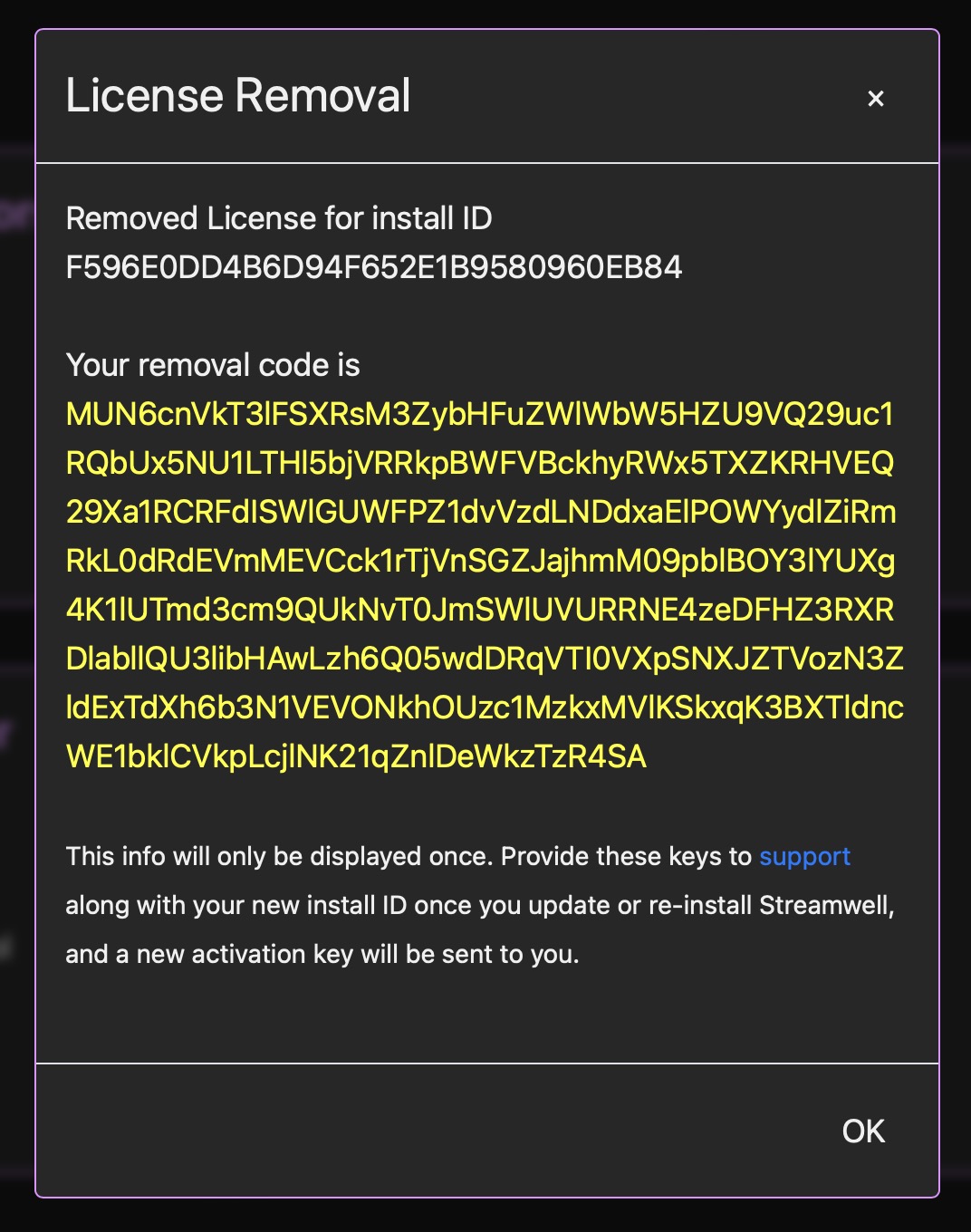Screen dimensions: 971x1232
Task: Click the word Streamwell in the notice
Action: coord(825,905)
